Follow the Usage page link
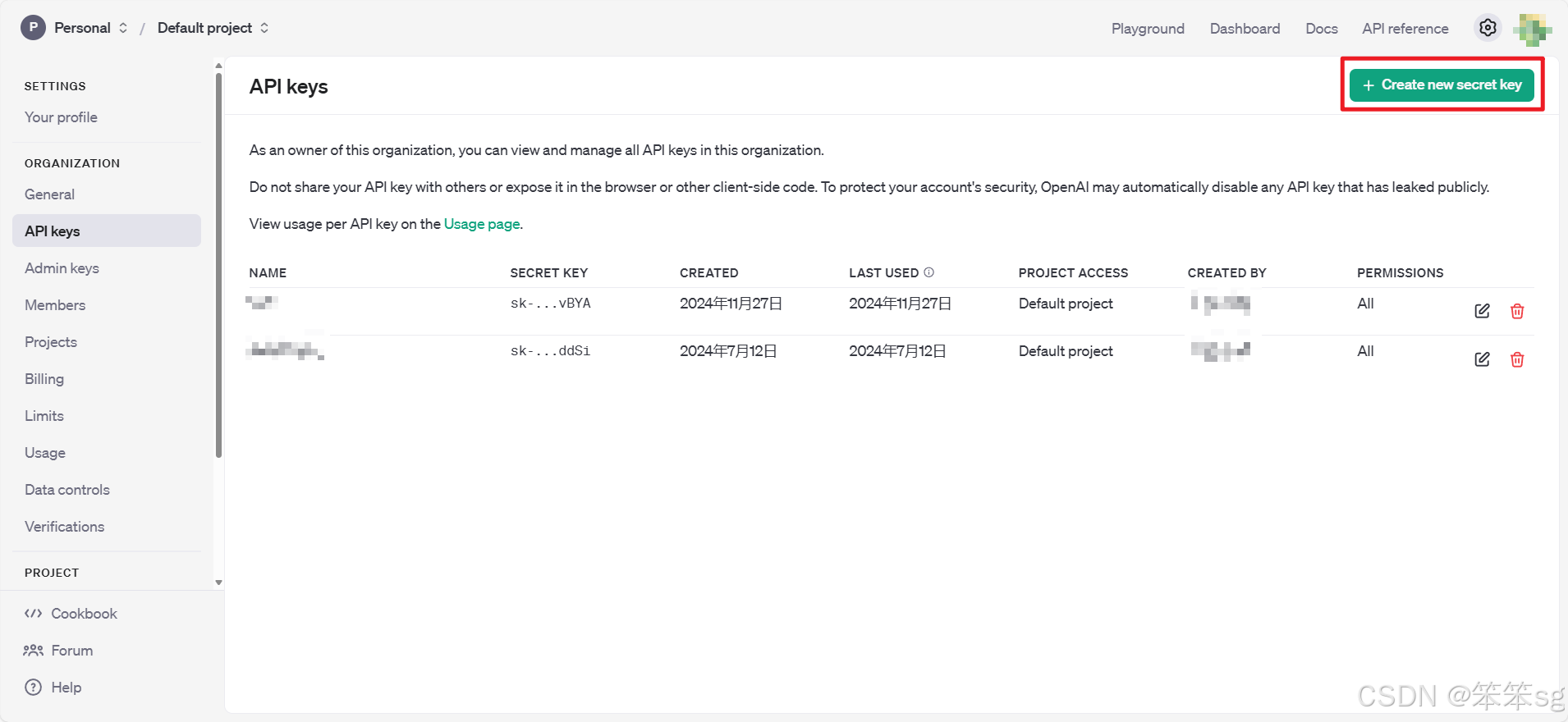 click(481, 224)
